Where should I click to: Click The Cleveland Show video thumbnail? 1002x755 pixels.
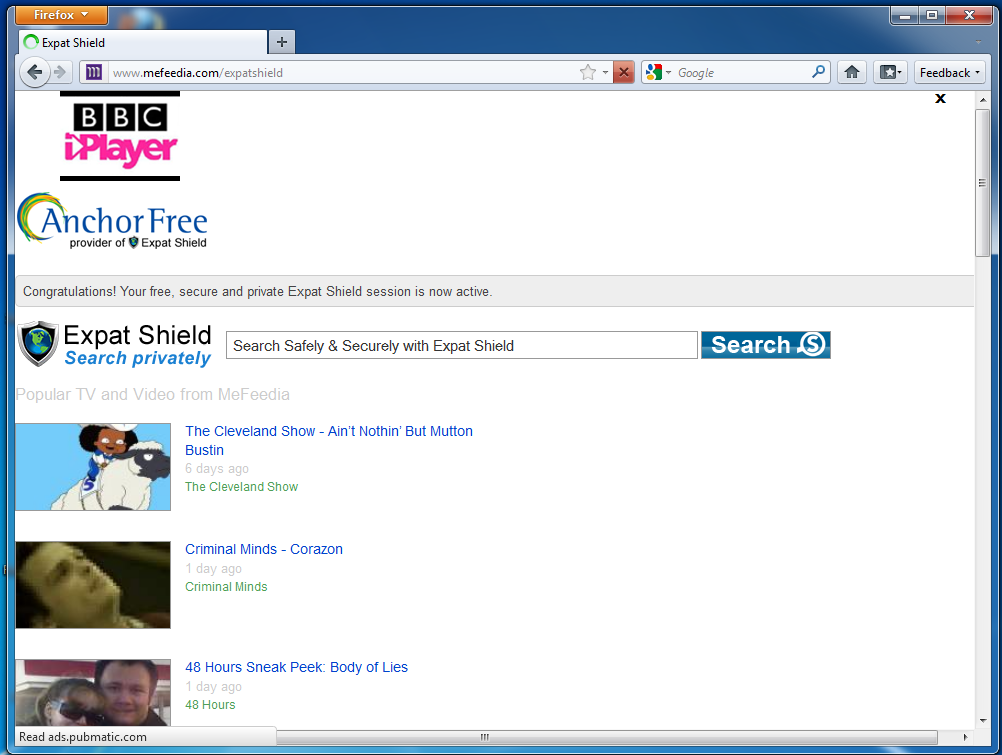pyautogui.click(x=93, y=467)
